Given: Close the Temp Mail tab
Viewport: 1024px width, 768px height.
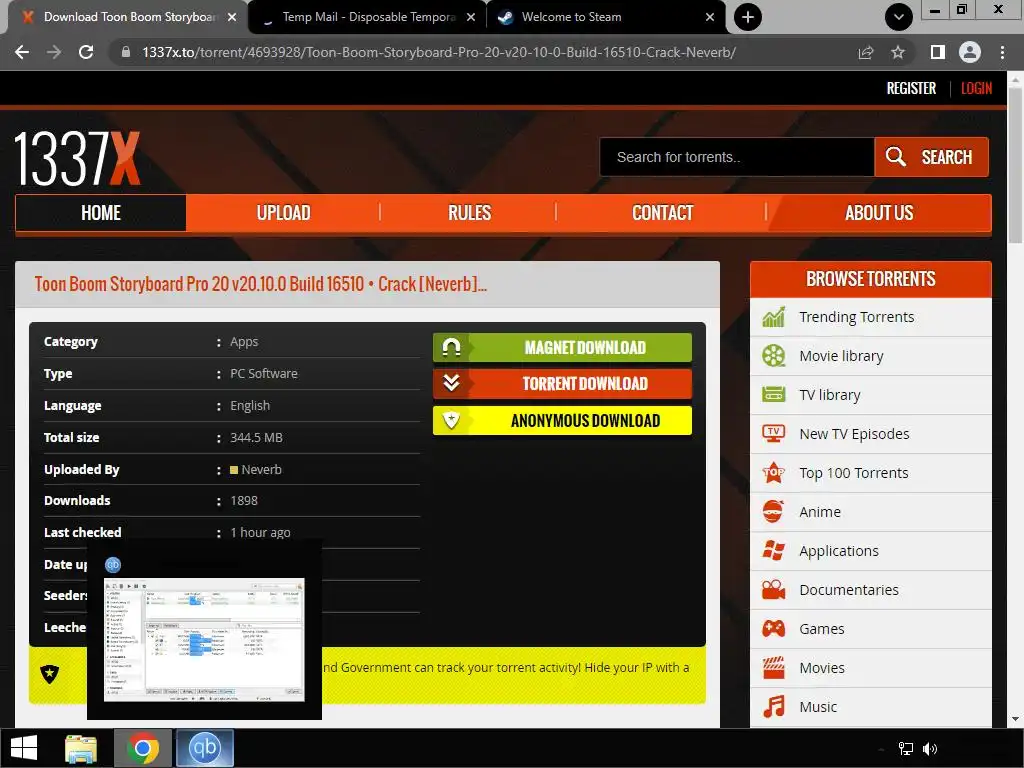Looking at the screenshot, I should pyautogui.click(x=471, y=17).
